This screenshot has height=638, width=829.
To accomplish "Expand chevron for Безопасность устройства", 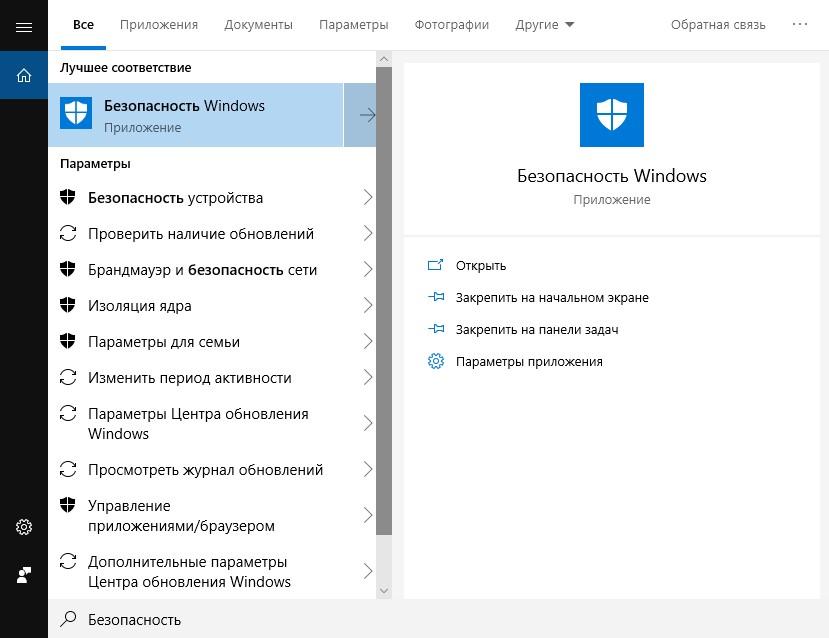I will 368,197.
